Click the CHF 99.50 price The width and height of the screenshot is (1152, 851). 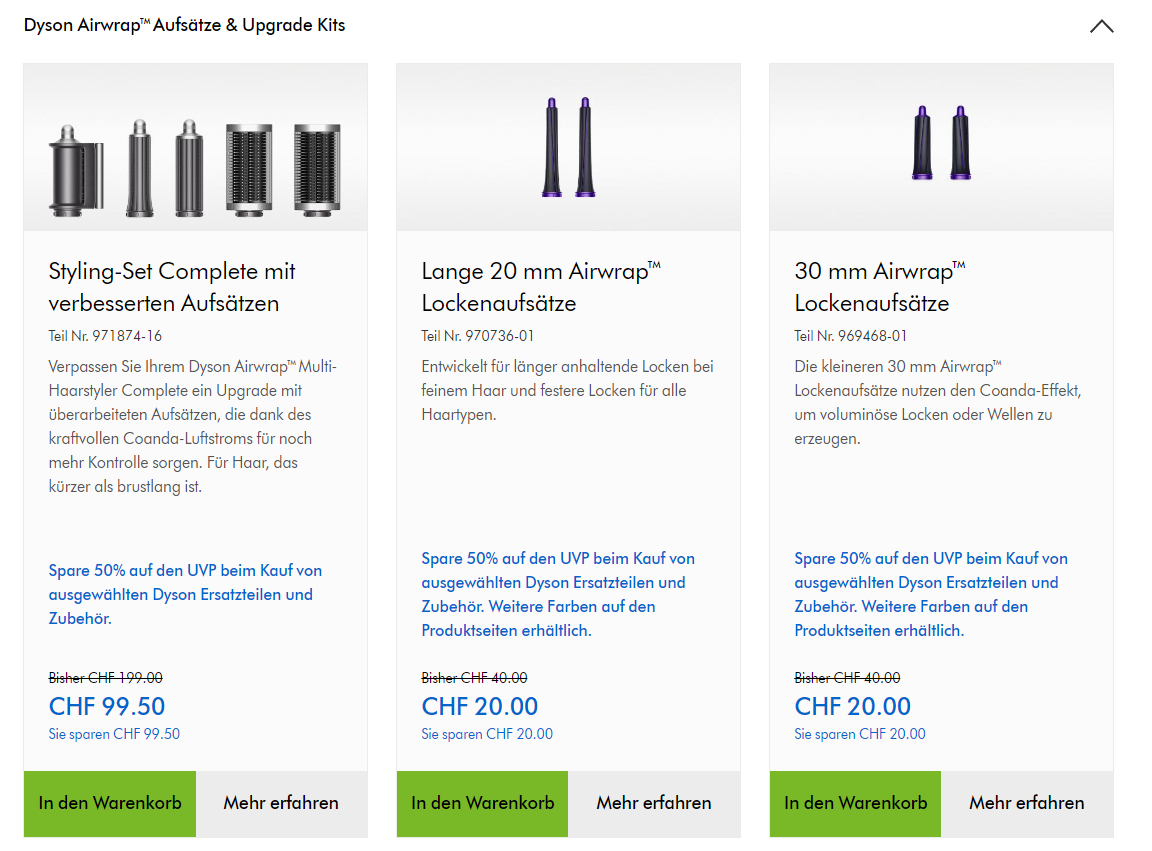coord(107,706)
